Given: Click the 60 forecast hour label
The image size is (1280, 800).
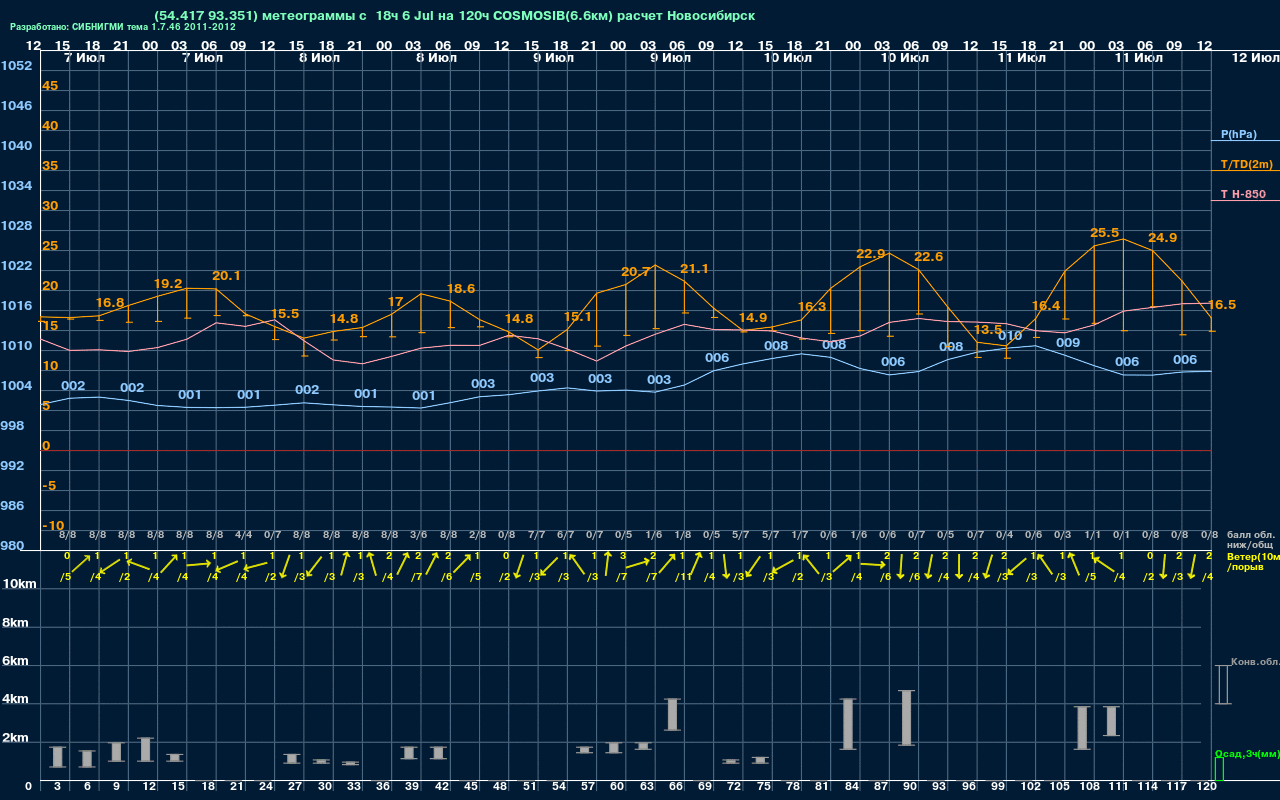Looking at the screenshot, I should pyautogui.click(x=617, y=787).
